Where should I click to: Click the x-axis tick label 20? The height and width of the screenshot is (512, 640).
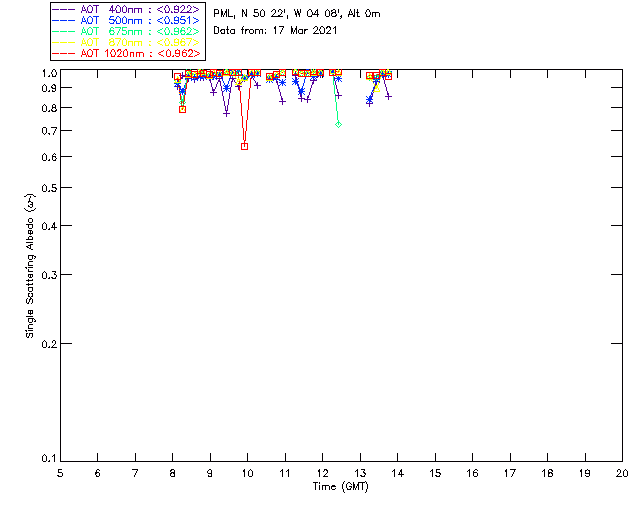(622, 474)
